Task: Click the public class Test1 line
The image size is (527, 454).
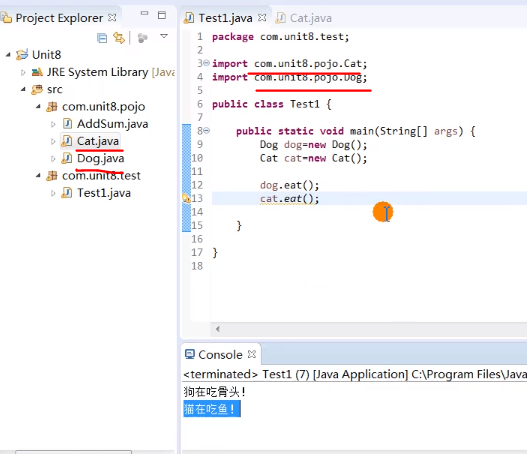Action: (x=272, y=104)
